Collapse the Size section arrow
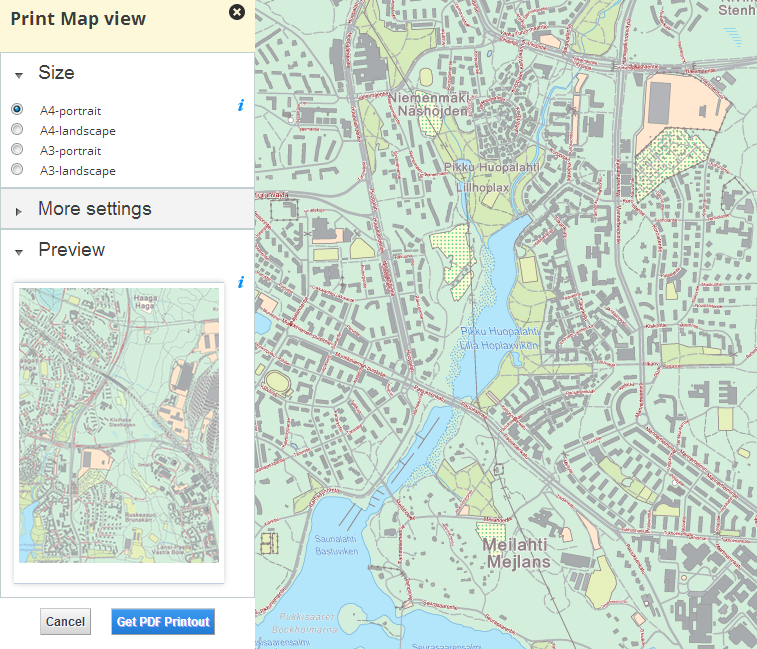Screen dimensions: 757x649 click(19, 75)
